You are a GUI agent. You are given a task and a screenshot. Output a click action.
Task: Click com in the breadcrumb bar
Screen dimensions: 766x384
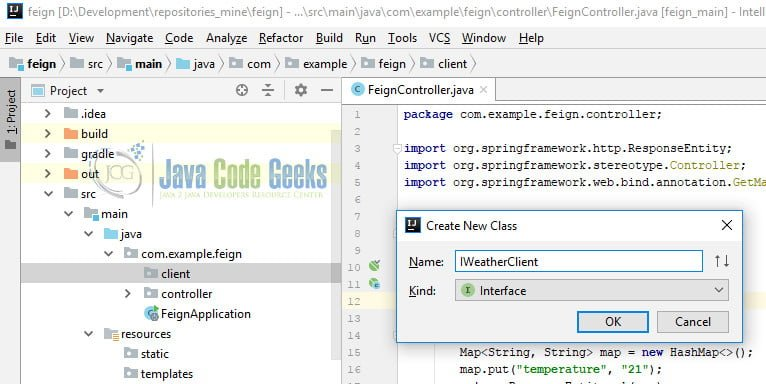pyautogui.click(x=250, y=64)
